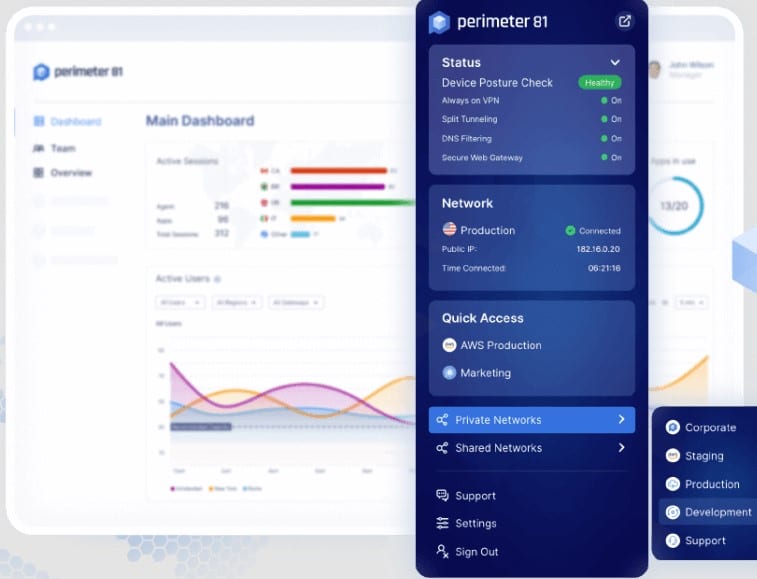Viewport: 757px width, 579px height.
Task: Click the Settings sliders icon
Action: 442,523
